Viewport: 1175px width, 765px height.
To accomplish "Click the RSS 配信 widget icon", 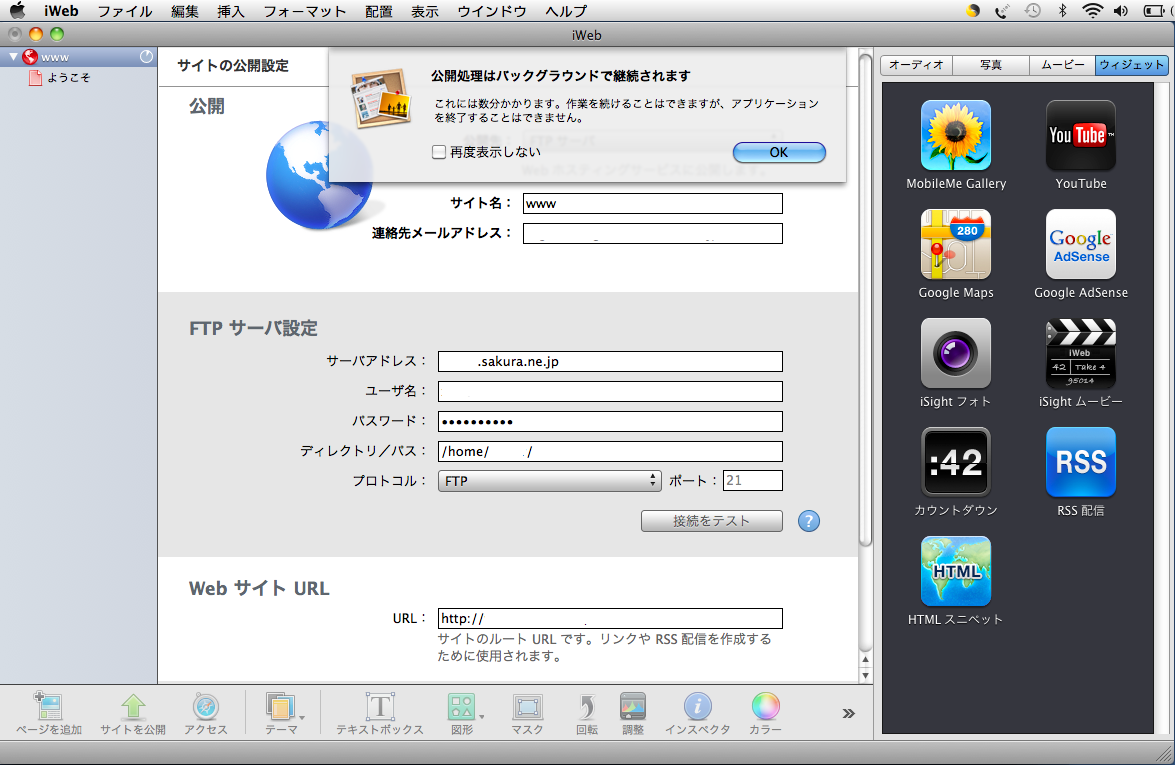I will pos(1080,462).
